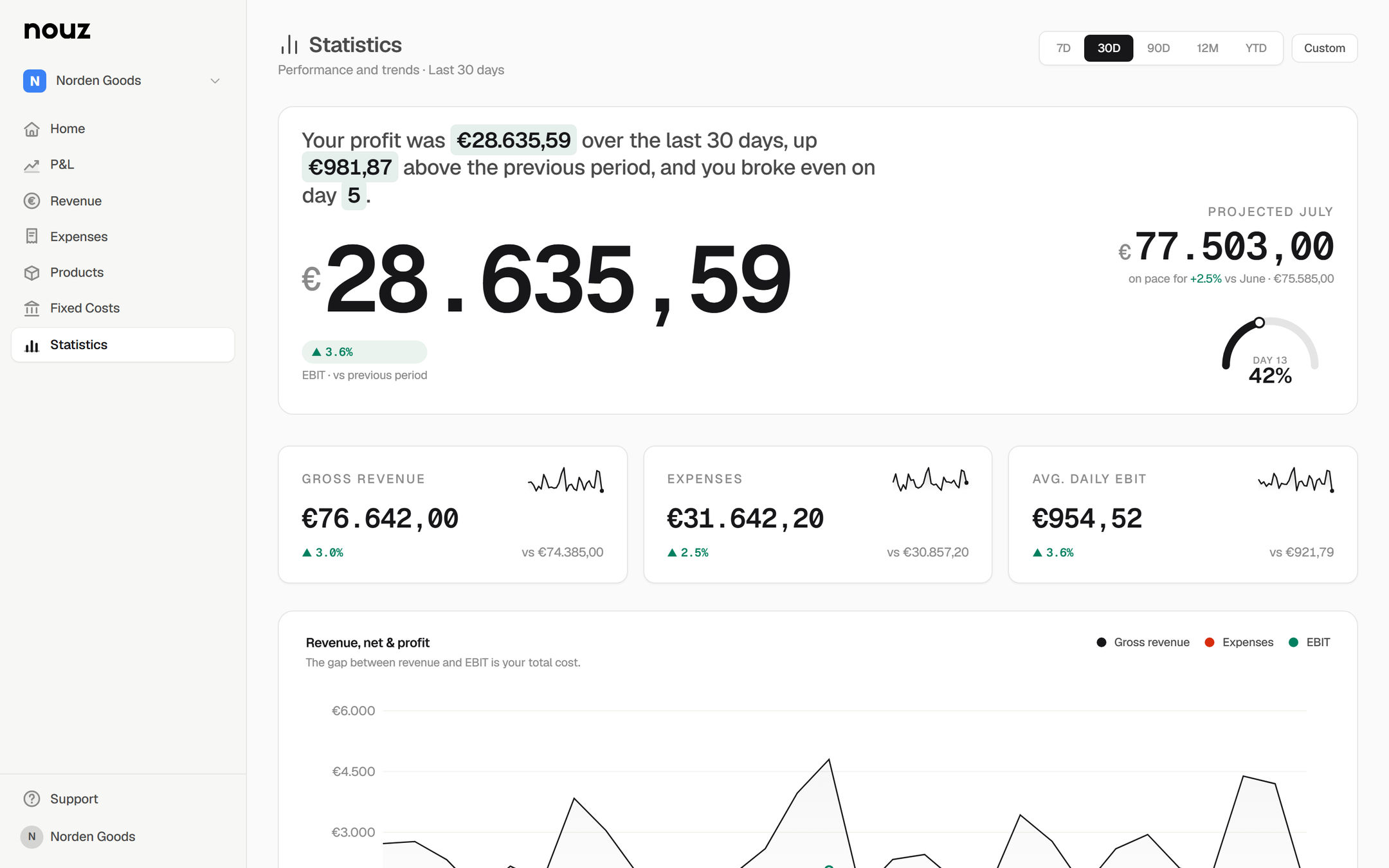Click the Expenses receipt icon

tap(32, 237)
